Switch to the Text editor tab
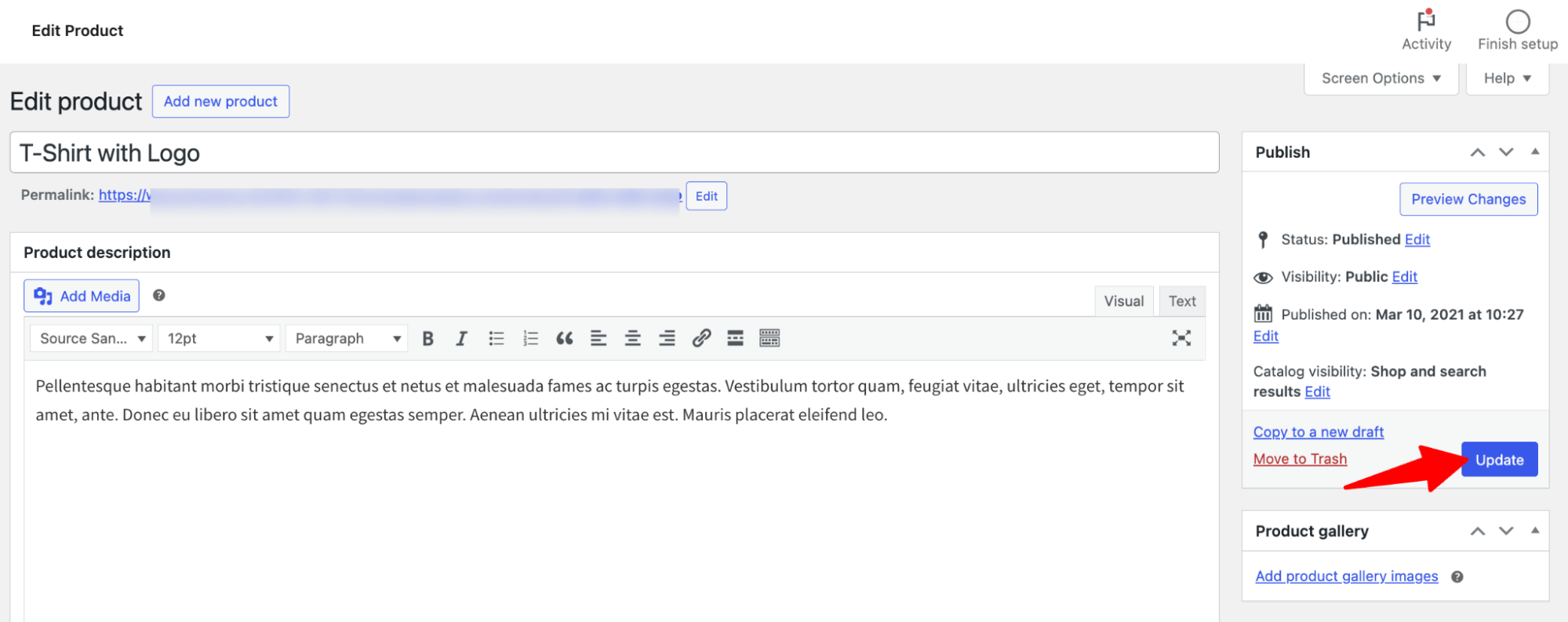The image size is (1568, 622). tap(1182, 301)
